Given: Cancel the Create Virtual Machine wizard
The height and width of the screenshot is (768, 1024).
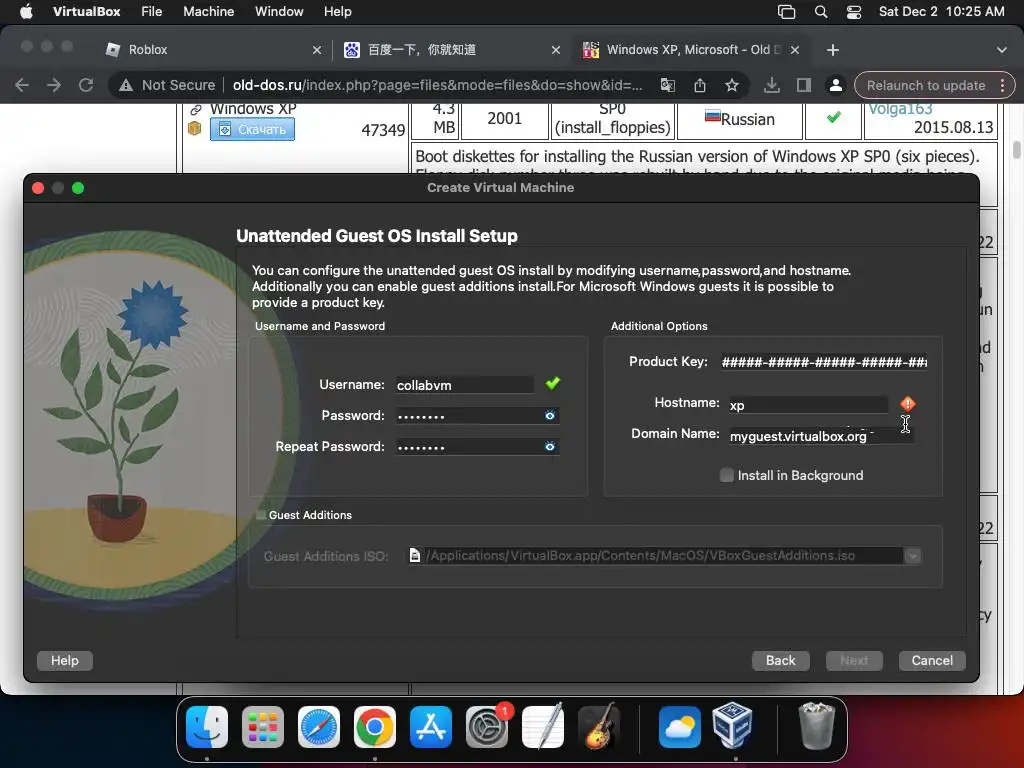Looking at the screenshot, I should 932,660.
